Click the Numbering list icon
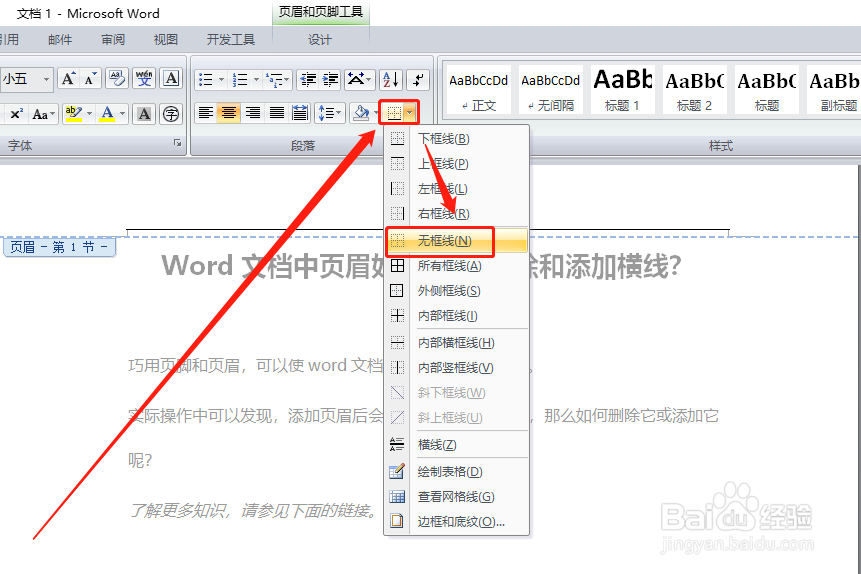Image resolution: width=861 pixels, height=574 pixels. click(x=240, y=80)
